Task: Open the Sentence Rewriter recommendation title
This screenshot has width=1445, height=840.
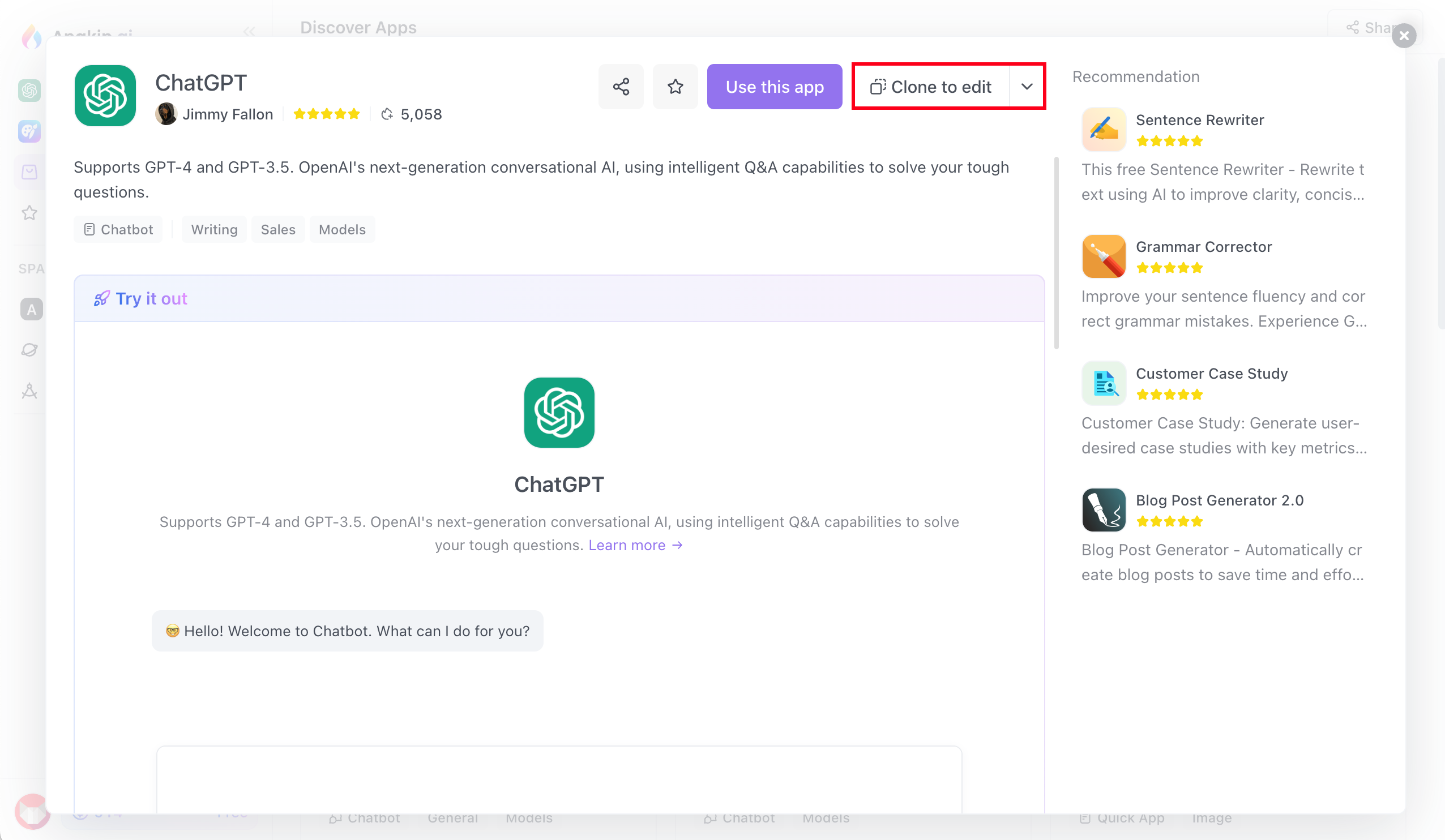Action: click(1200, 120)
